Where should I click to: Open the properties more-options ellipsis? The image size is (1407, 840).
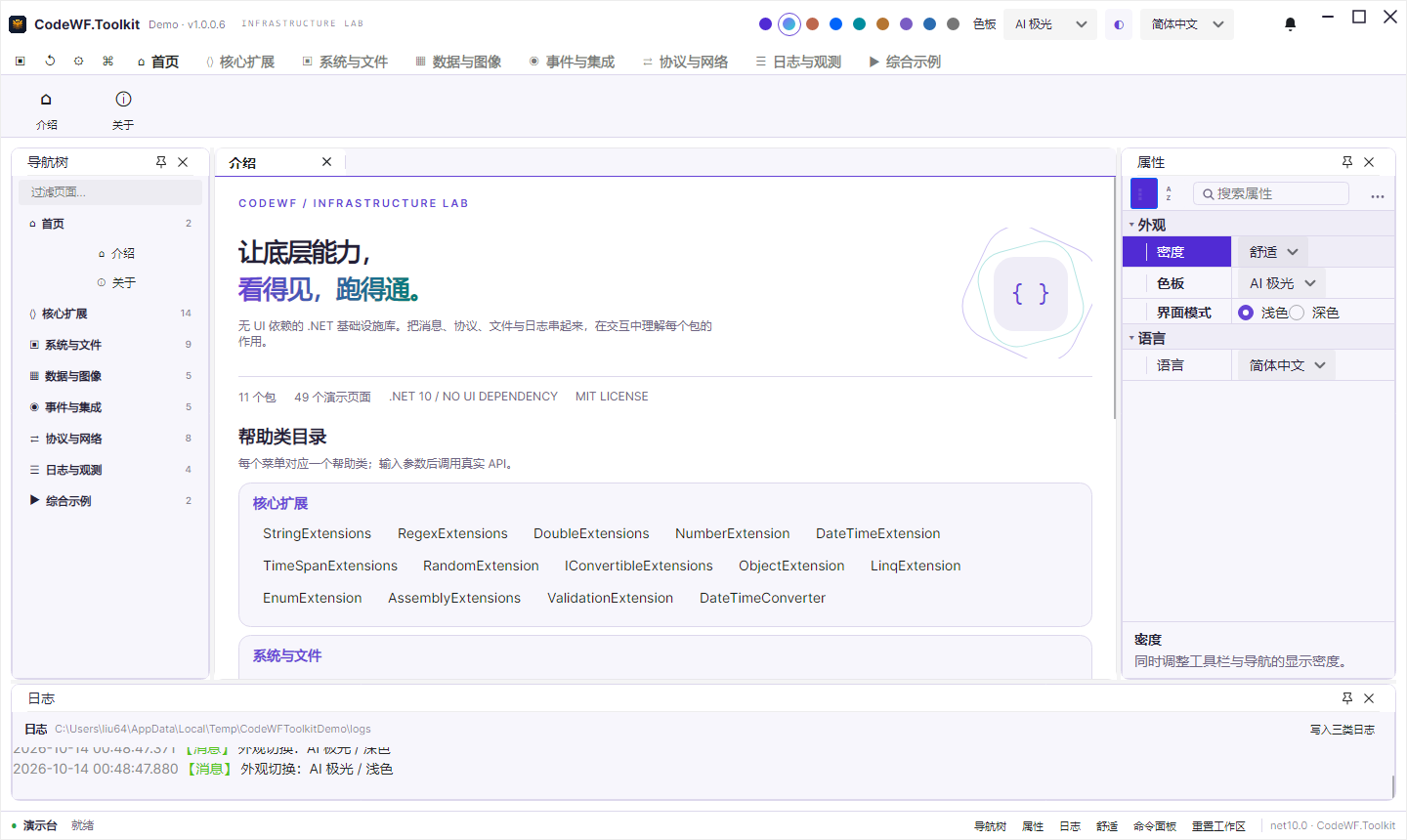tap(1378, 195)
